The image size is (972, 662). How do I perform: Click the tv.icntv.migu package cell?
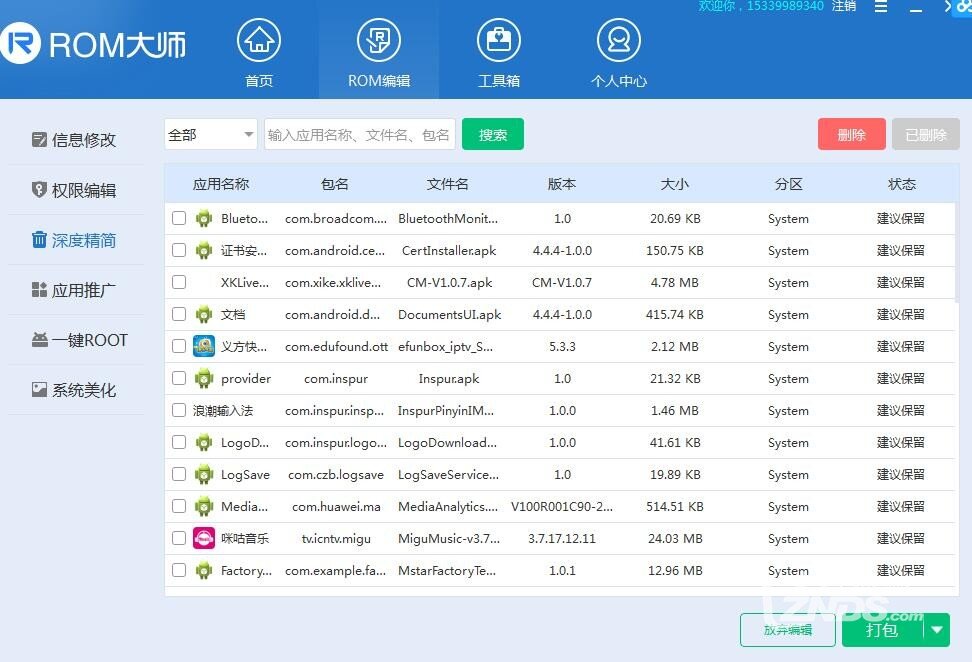[x=336, y=539]
